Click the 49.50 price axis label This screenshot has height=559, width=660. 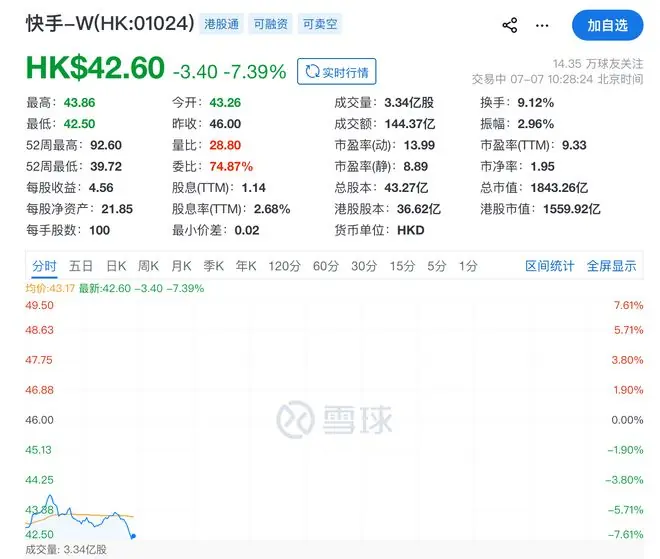[x=39, y=305]
